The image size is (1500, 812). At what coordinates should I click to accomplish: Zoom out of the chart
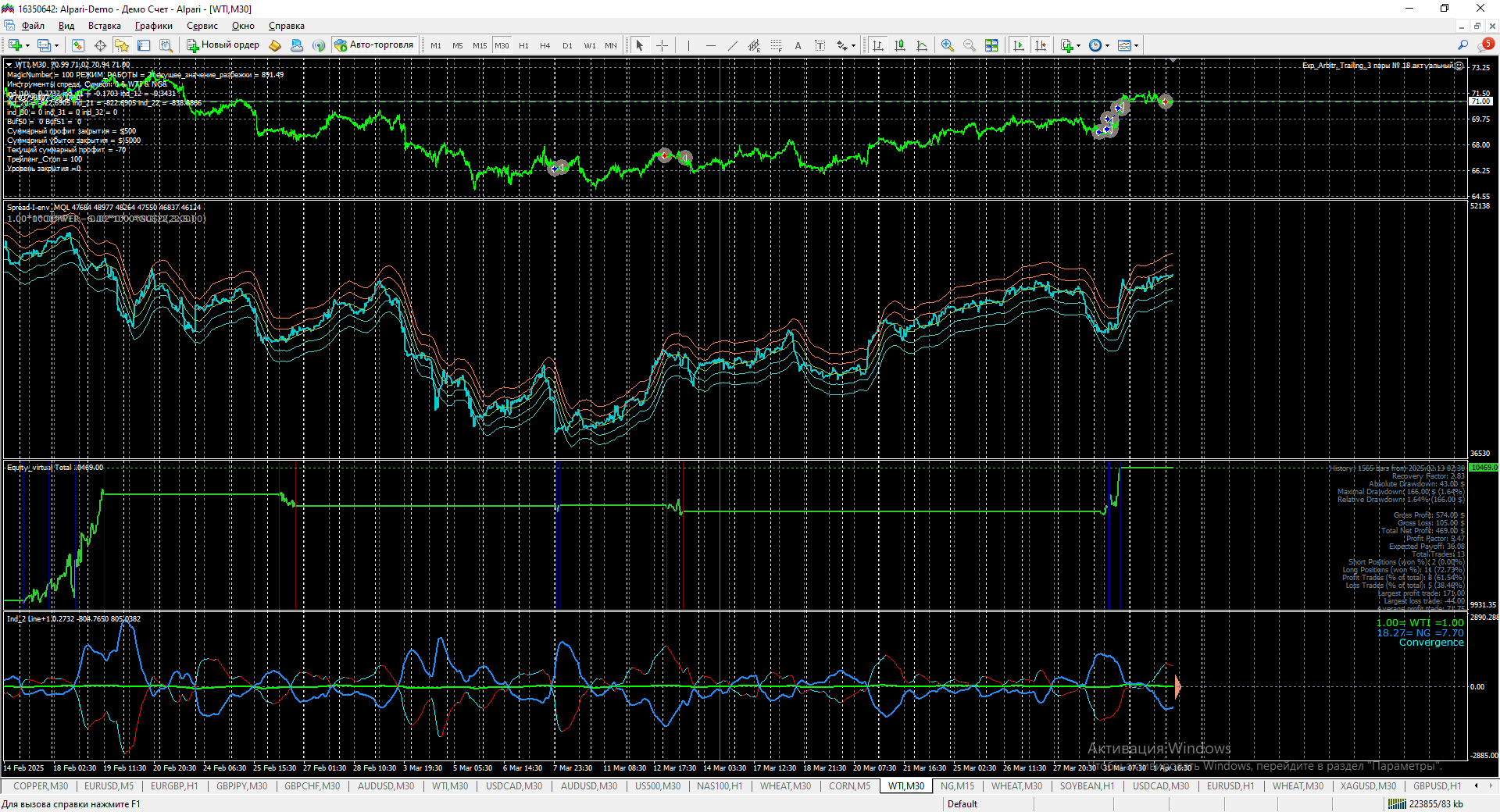point(970,45)
